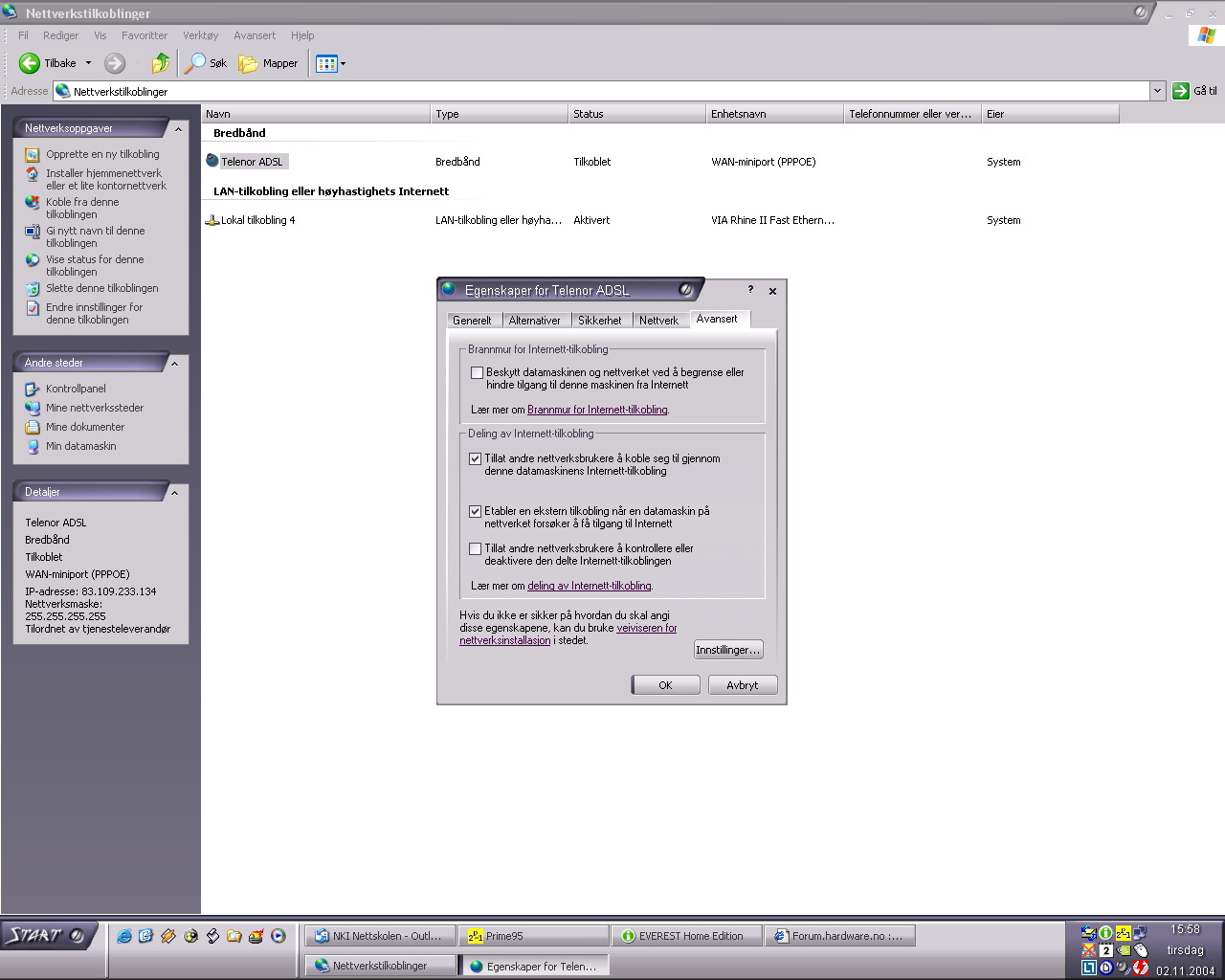Screen dimensions: 1225x980
Task: Switch to Prime95 taskbar button
Action: point(534,936)
